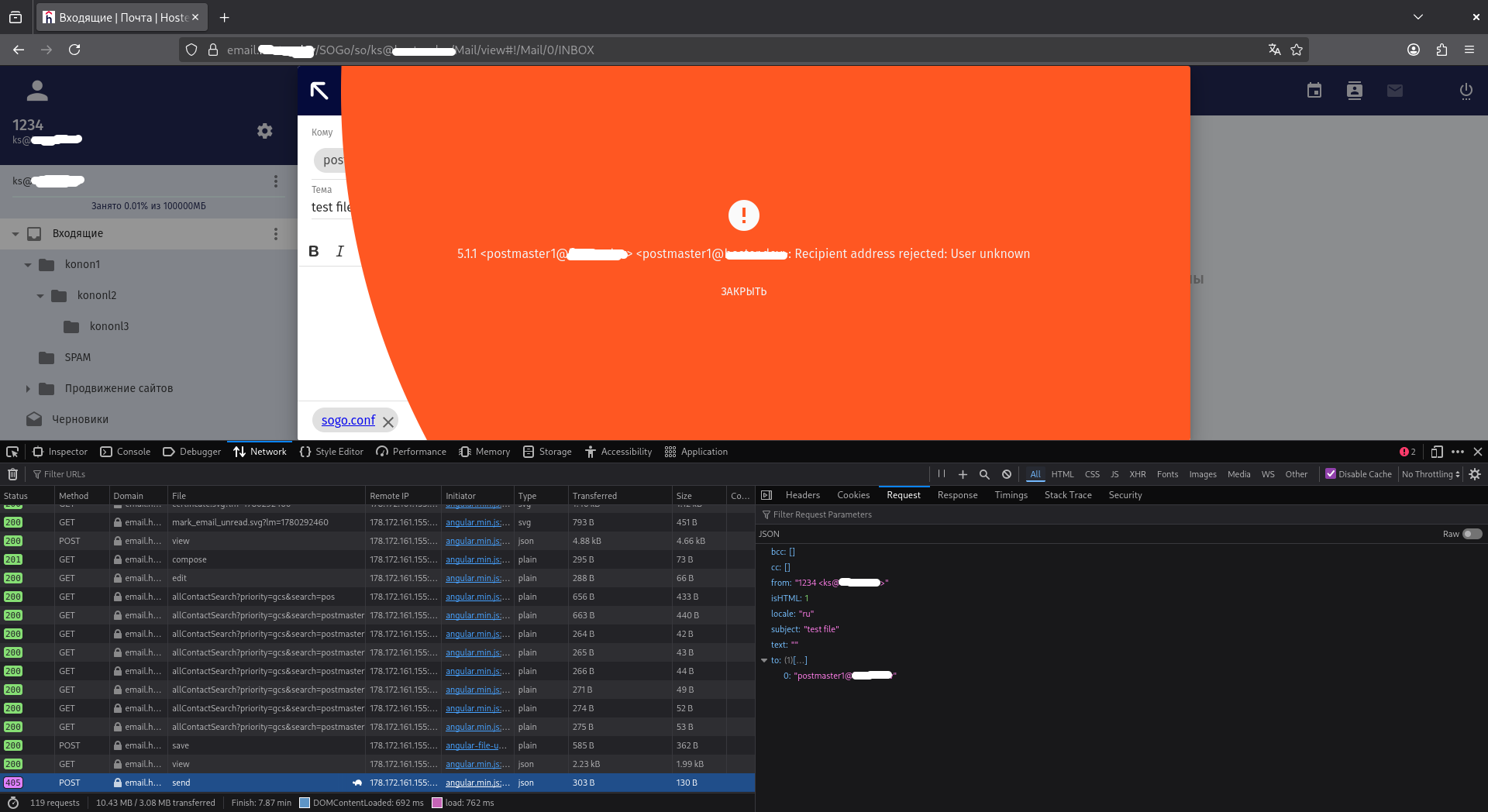Expand the Продвижение сайтов folder arrow

point(28,389)
